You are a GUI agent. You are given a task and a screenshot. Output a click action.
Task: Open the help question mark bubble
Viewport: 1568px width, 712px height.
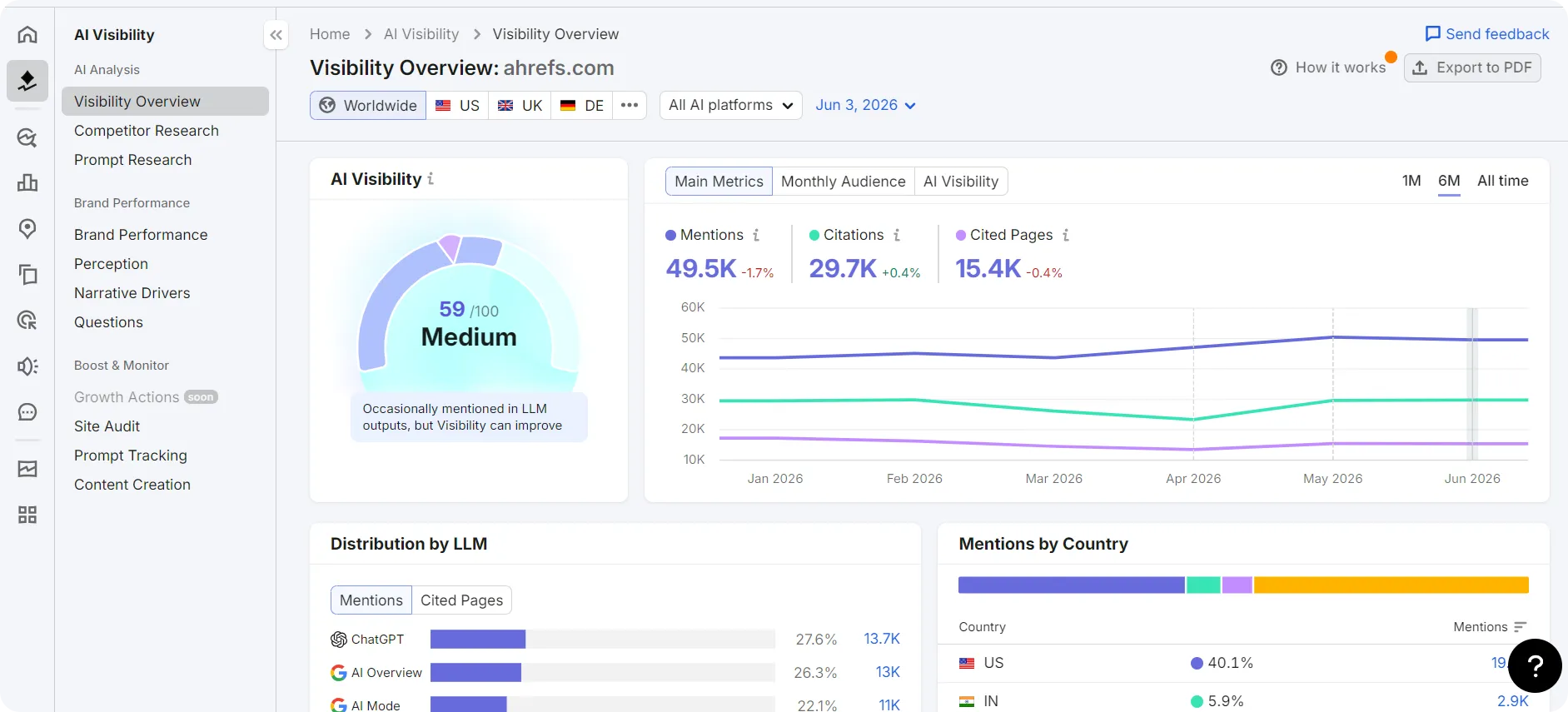pyautogui.click(x=1535, y=665)
